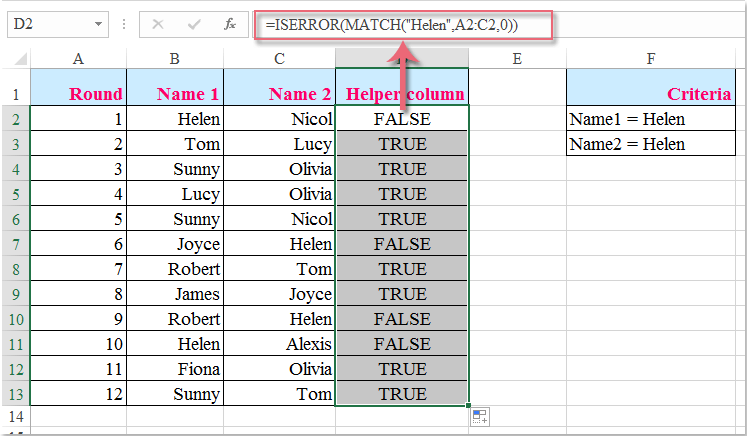Select column F header
This screenshot has width=747, height=436.
(651, 59)
